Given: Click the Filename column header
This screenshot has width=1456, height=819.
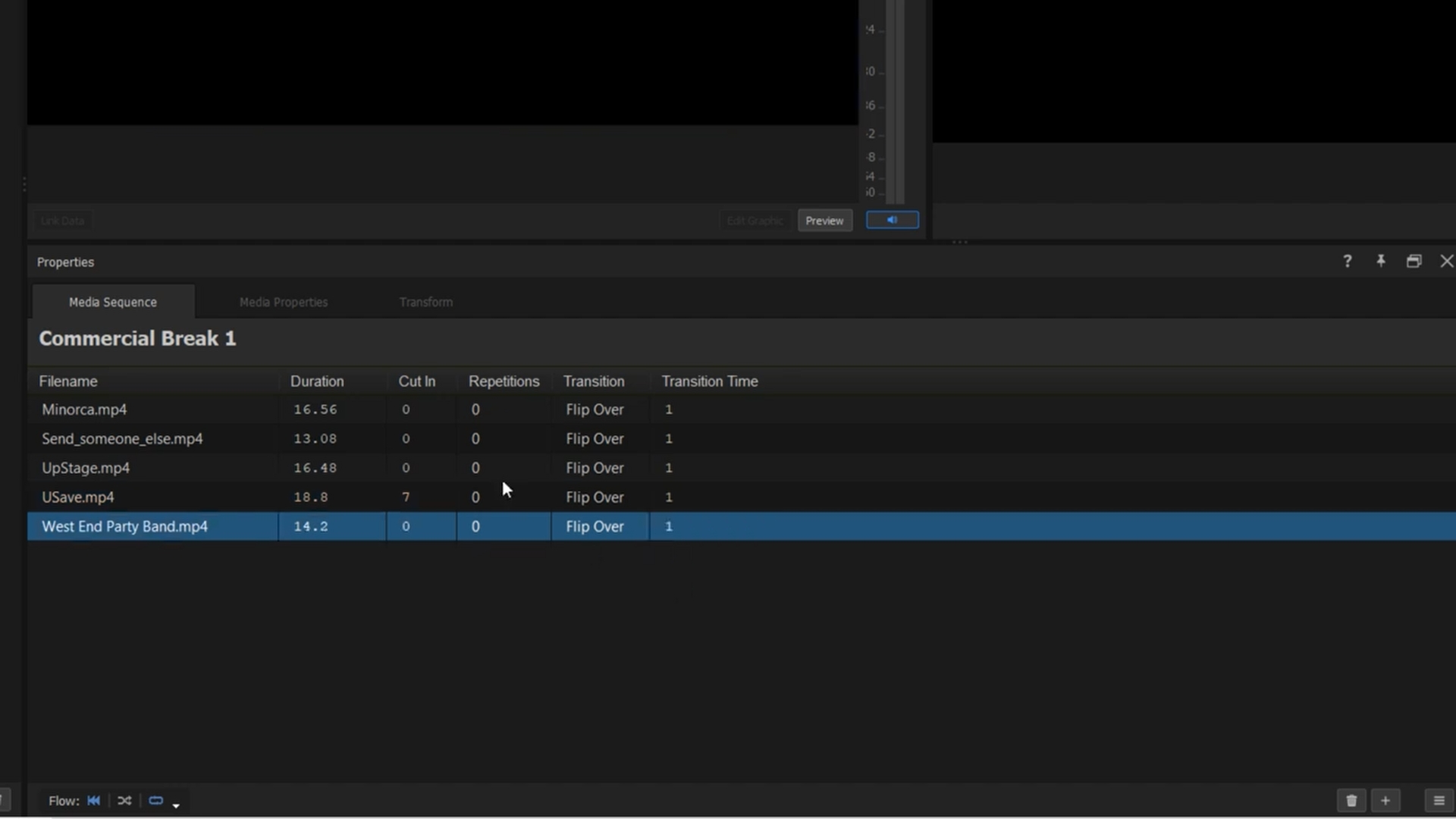Looking at the screenshot, I should point(68,381).
